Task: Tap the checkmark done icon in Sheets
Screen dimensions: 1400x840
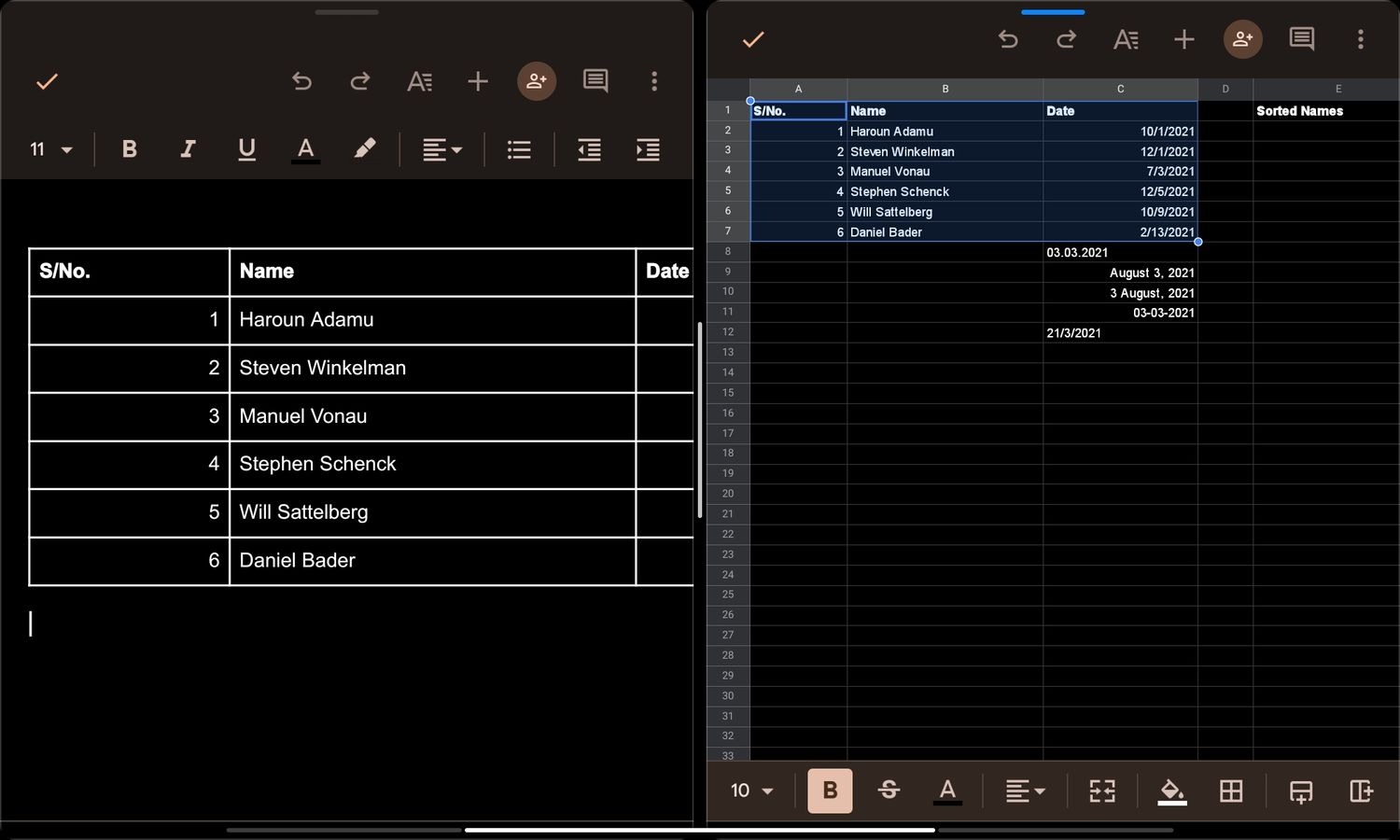Action: 753,39
